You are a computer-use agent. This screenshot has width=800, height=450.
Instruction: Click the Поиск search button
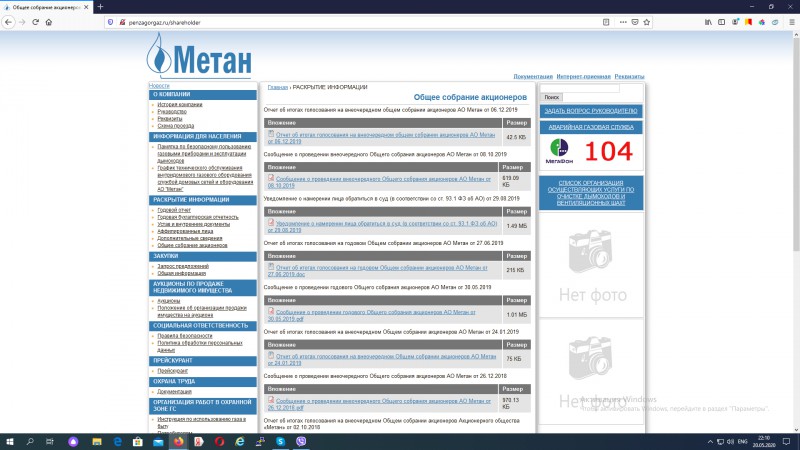click(x=552, y=97)
